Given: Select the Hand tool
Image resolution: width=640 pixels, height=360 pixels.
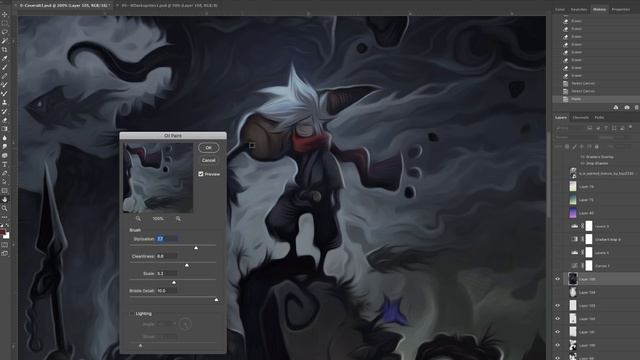Looking at the screenshot, I should (x=4, y=200).
